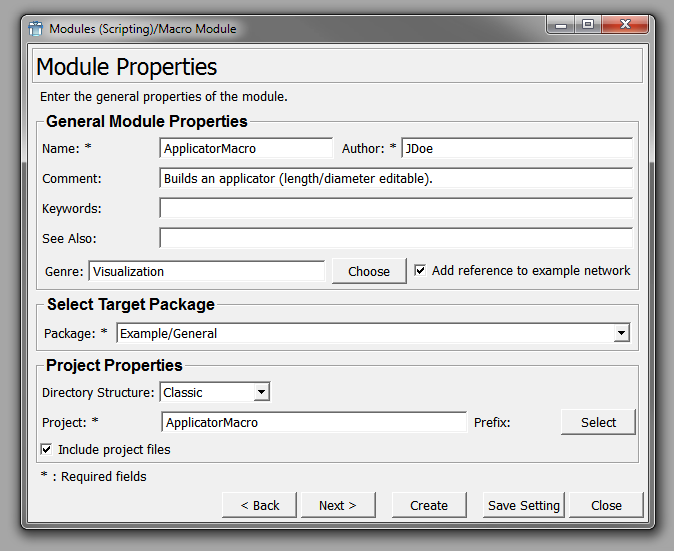This screenshot has width=674, height=551.
Task: Close window using title bar X
Action: [x=626, y=26]
